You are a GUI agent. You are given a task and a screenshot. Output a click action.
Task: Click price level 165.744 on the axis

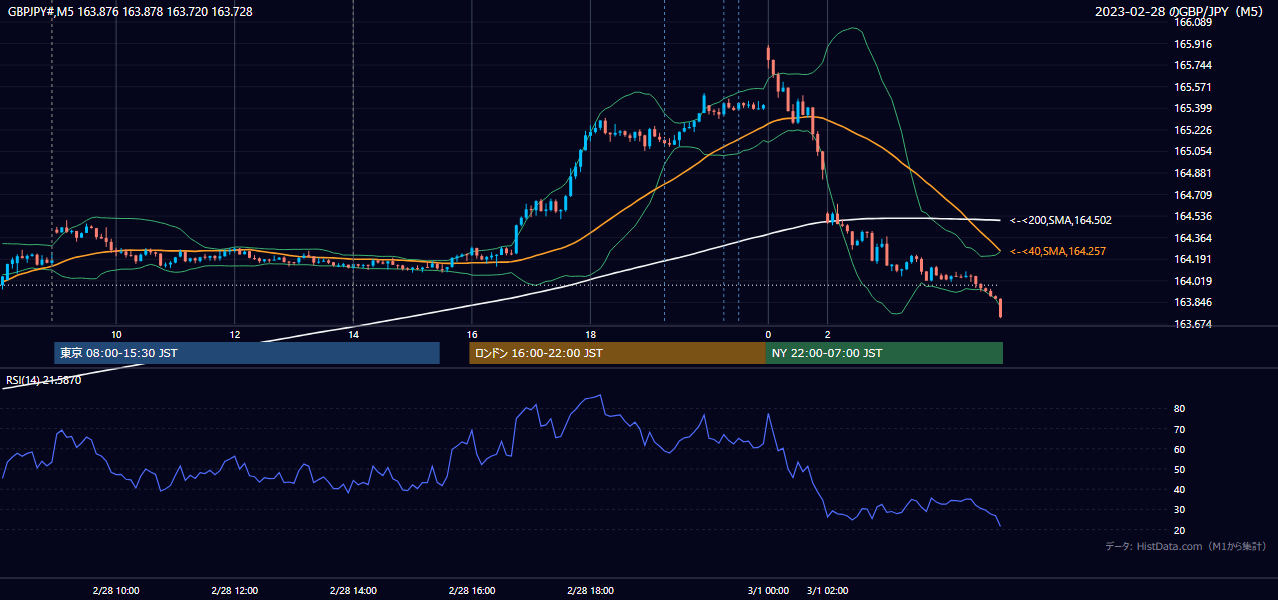coord(1193,65)
